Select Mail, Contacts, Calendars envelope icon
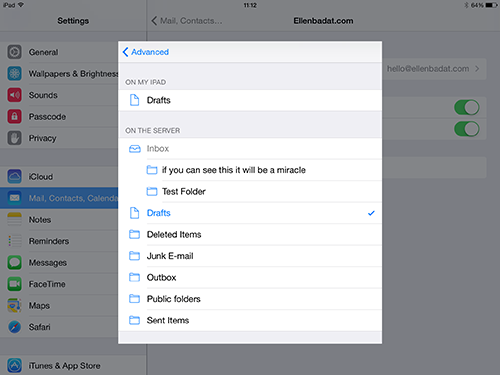The width and height of the screenshot is (500, 375). (14, 198)
